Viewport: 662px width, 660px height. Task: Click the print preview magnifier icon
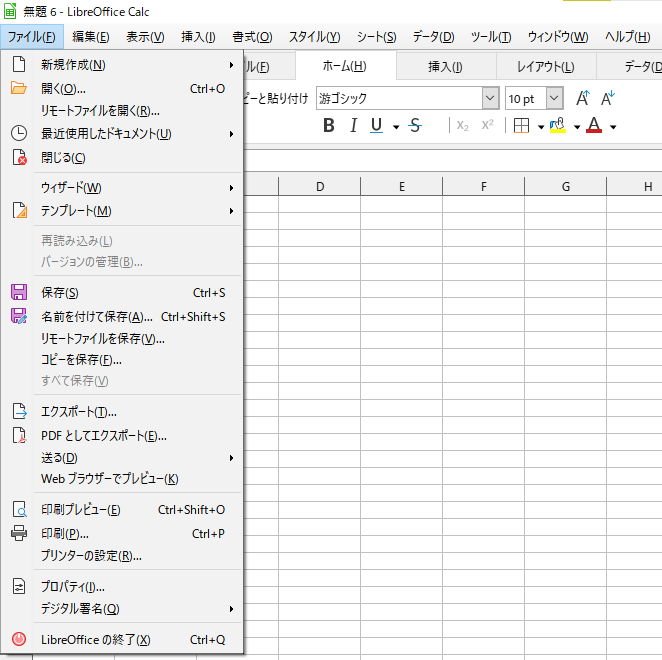point(19,510)
